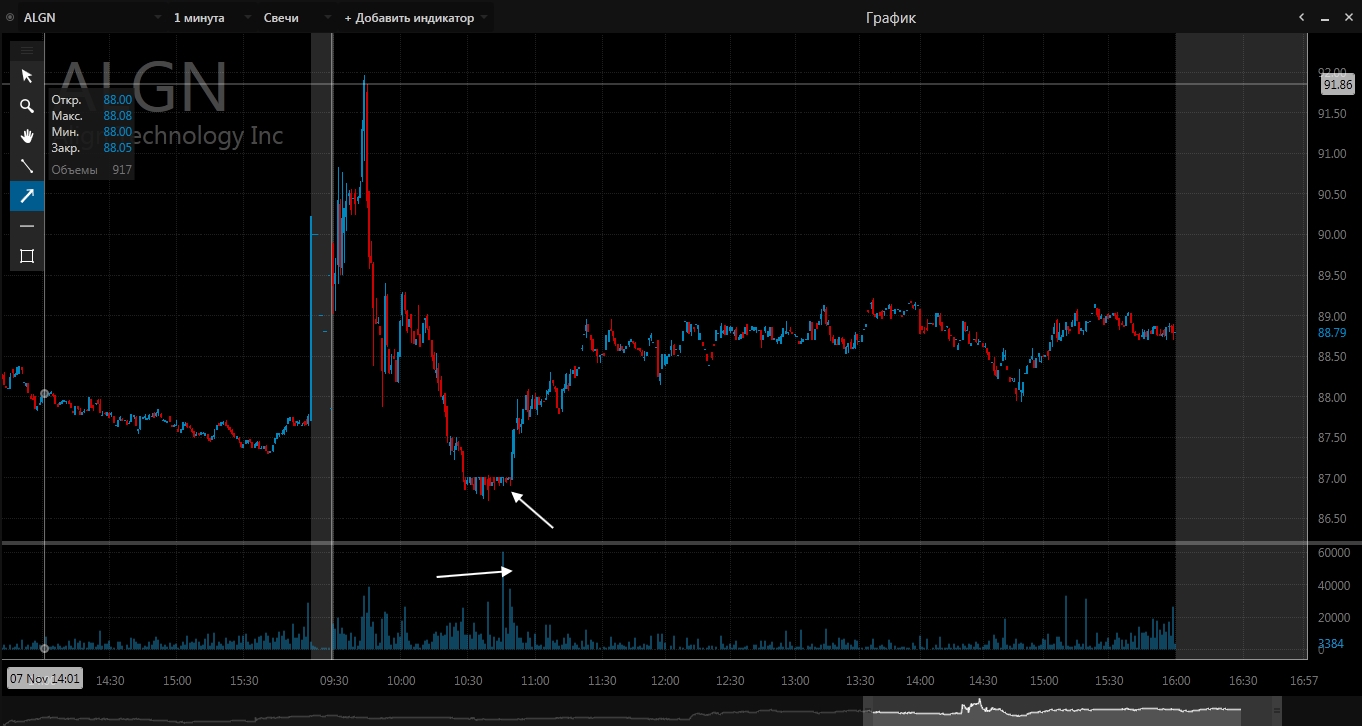Select the trend line drawing tool
1362x726 pixels.
coord(27,166)
